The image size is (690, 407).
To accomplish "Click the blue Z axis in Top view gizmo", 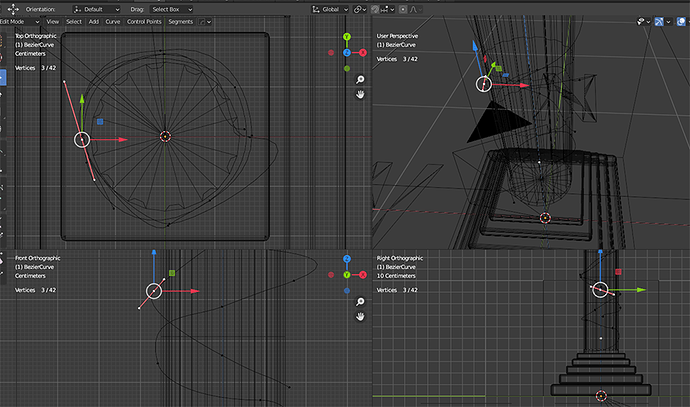I will (x=347, y=53).
